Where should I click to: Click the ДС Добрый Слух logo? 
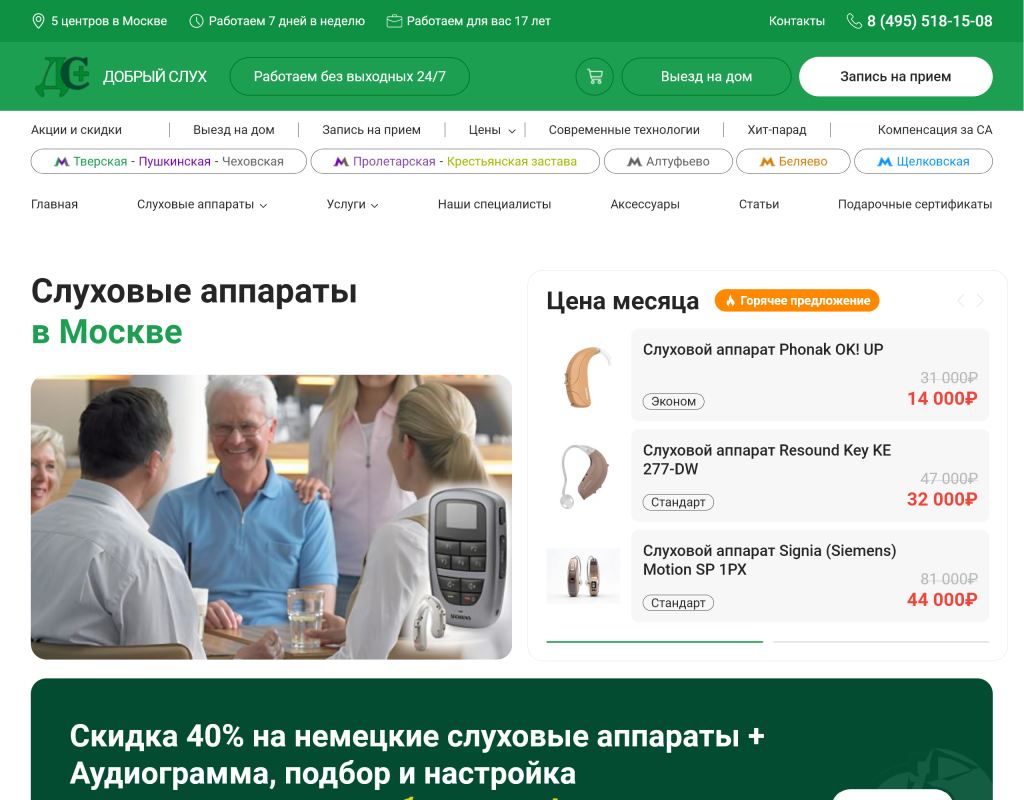pyautogui.click(x=121, y=76)
